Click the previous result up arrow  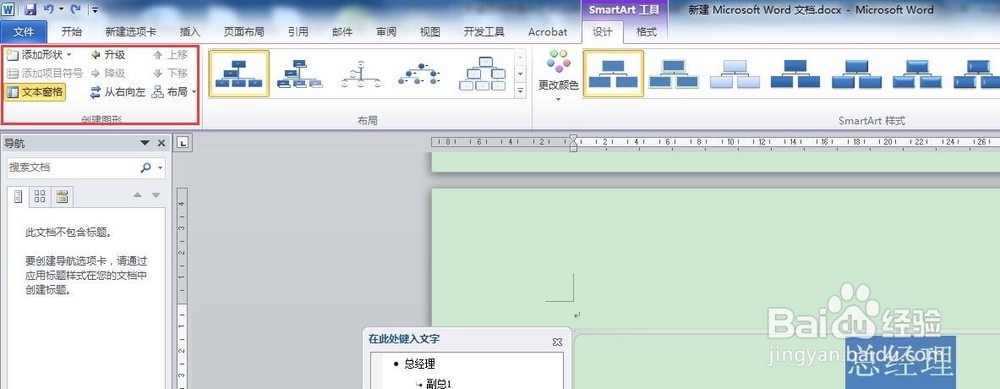pyautogui.click(x=137, y=195)
